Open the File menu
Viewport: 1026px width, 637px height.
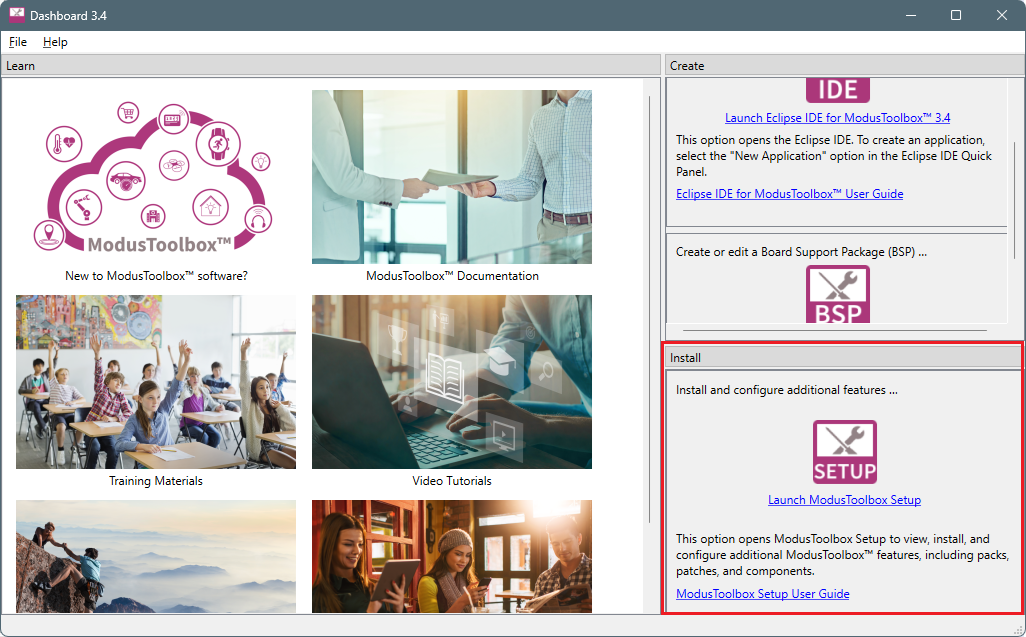[18, 42]
